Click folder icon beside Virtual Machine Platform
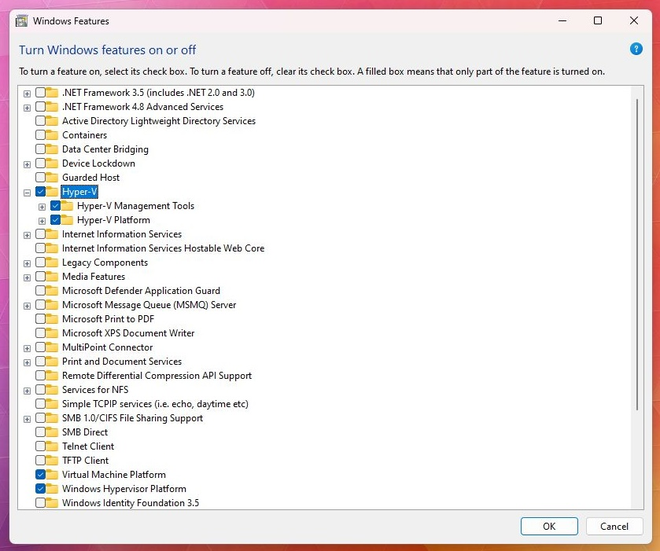 pos(52,474)
